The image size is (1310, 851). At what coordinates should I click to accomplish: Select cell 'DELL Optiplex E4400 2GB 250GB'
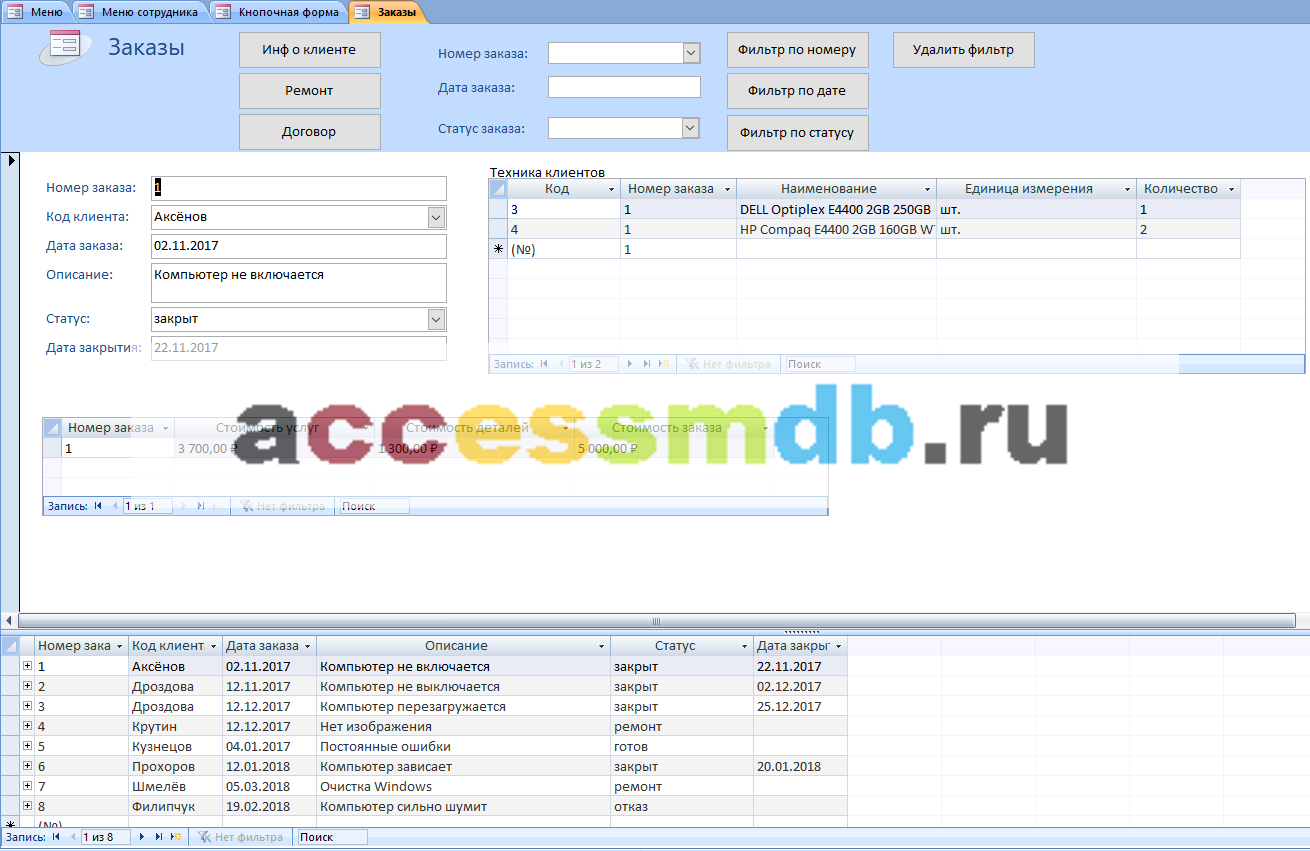[836, 210]
